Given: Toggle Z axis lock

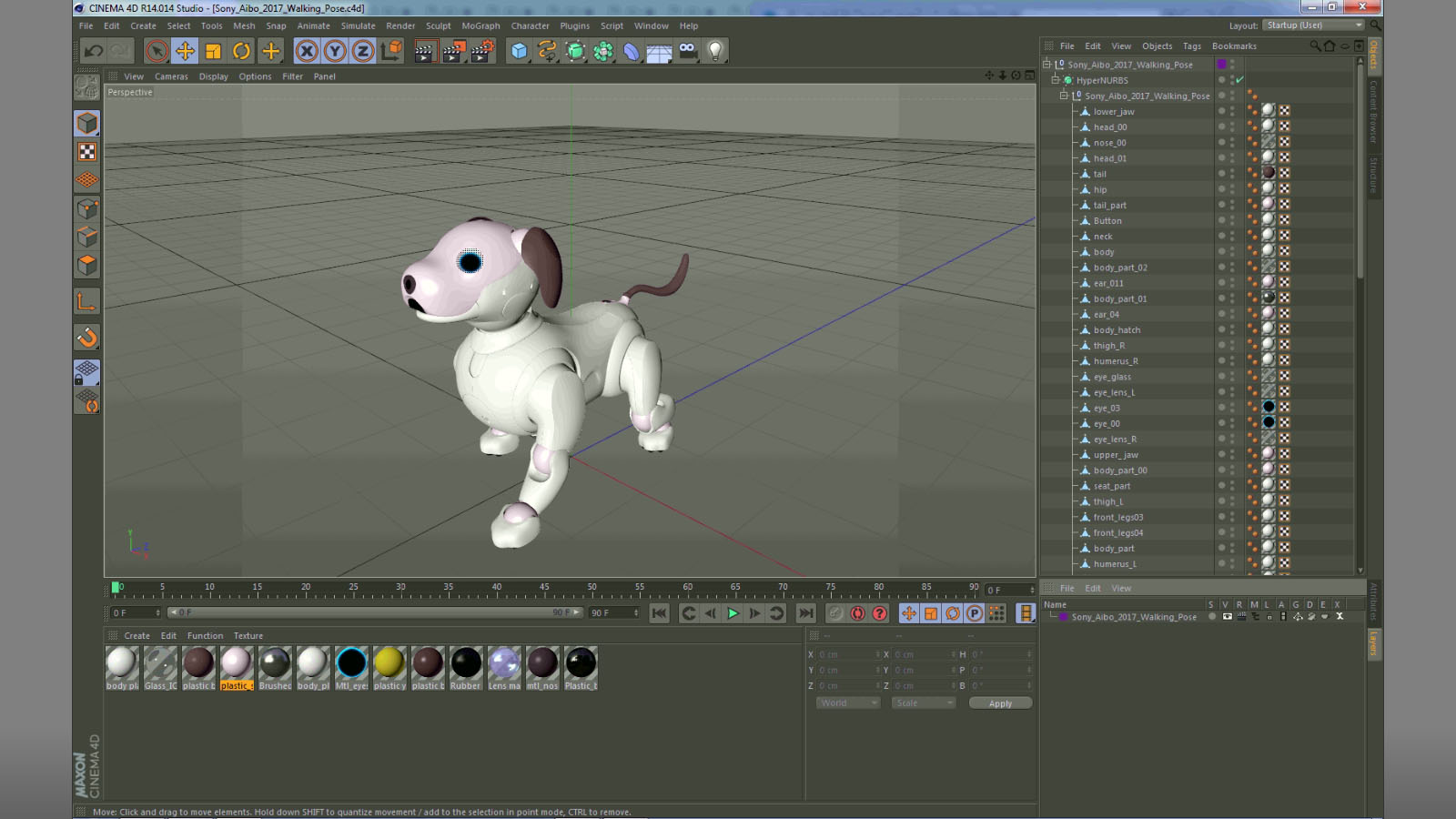Looking at the screenshot, I should (x=363, y=51).
